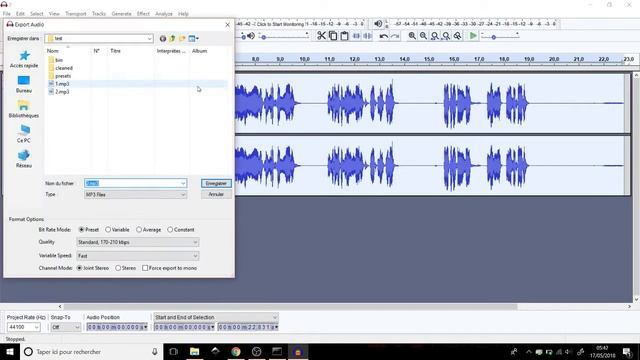
Task: Click the Copy icon in edit toolbar
Action: tap(333, 36)
